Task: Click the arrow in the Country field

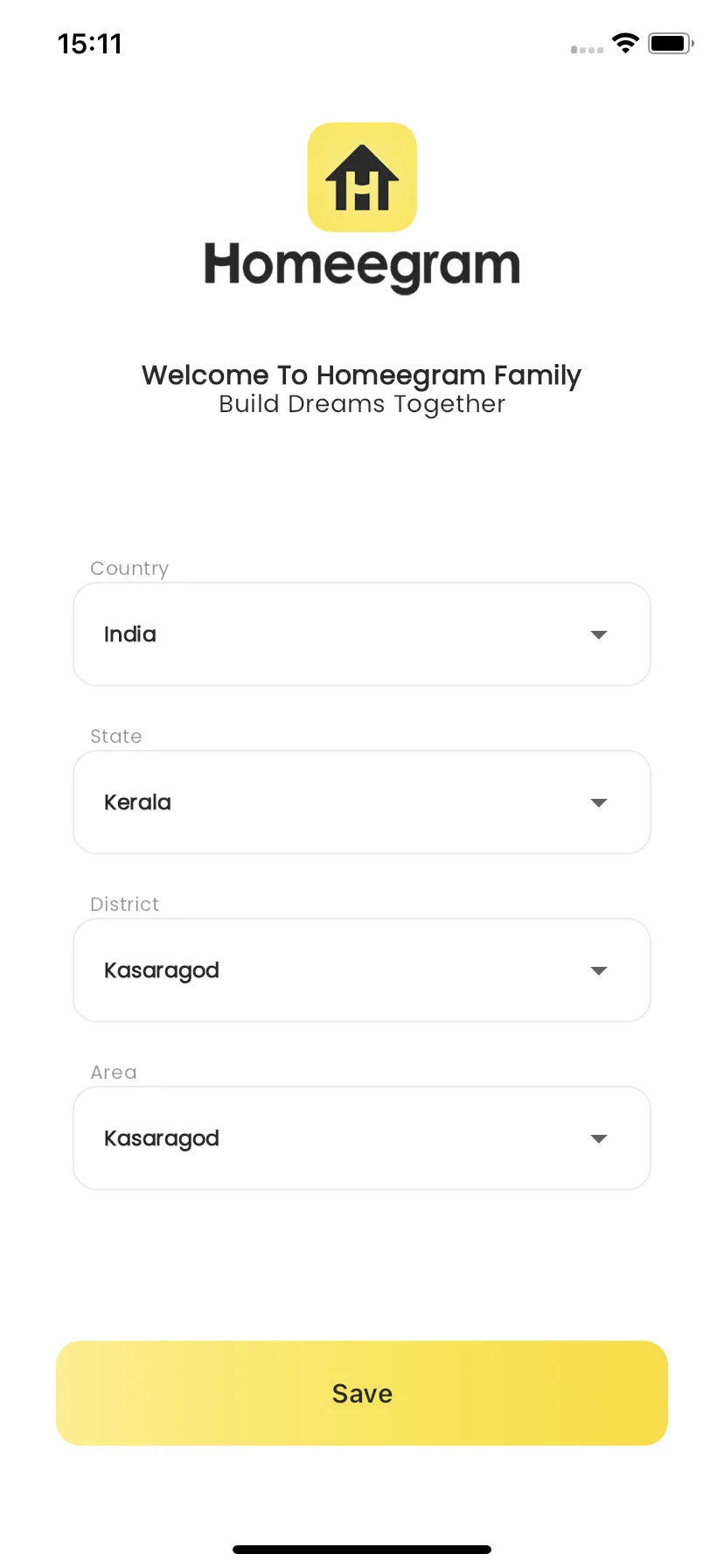Action: 599,634
